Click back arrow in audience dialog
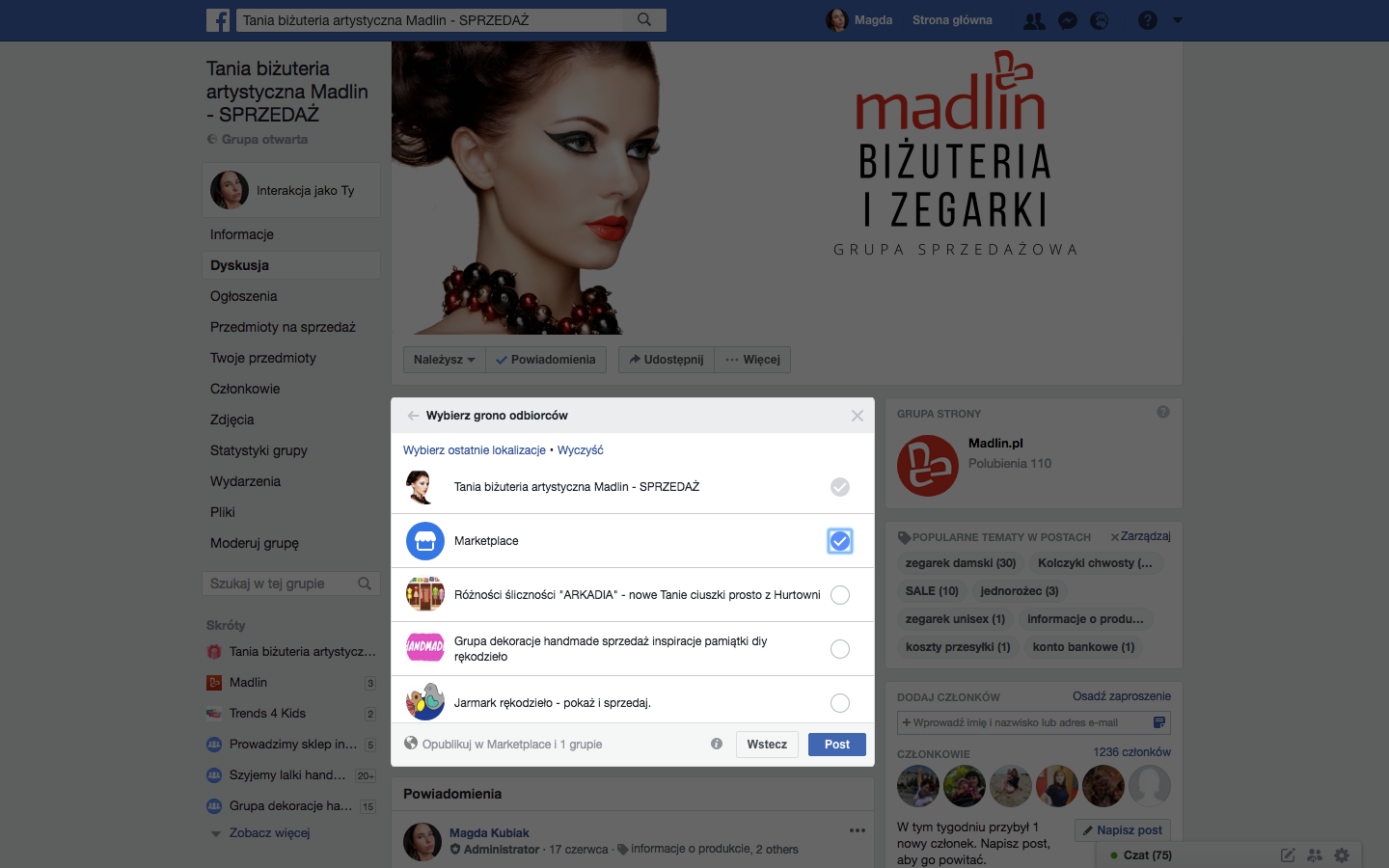The height and width of the screenshot is (868, 1389). (413, 416)
